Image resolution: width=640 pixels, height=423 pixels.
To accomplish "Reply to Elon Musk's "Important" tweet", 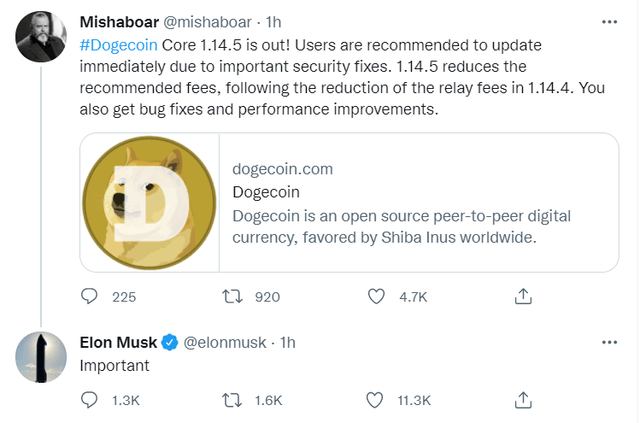I will 90,400.
